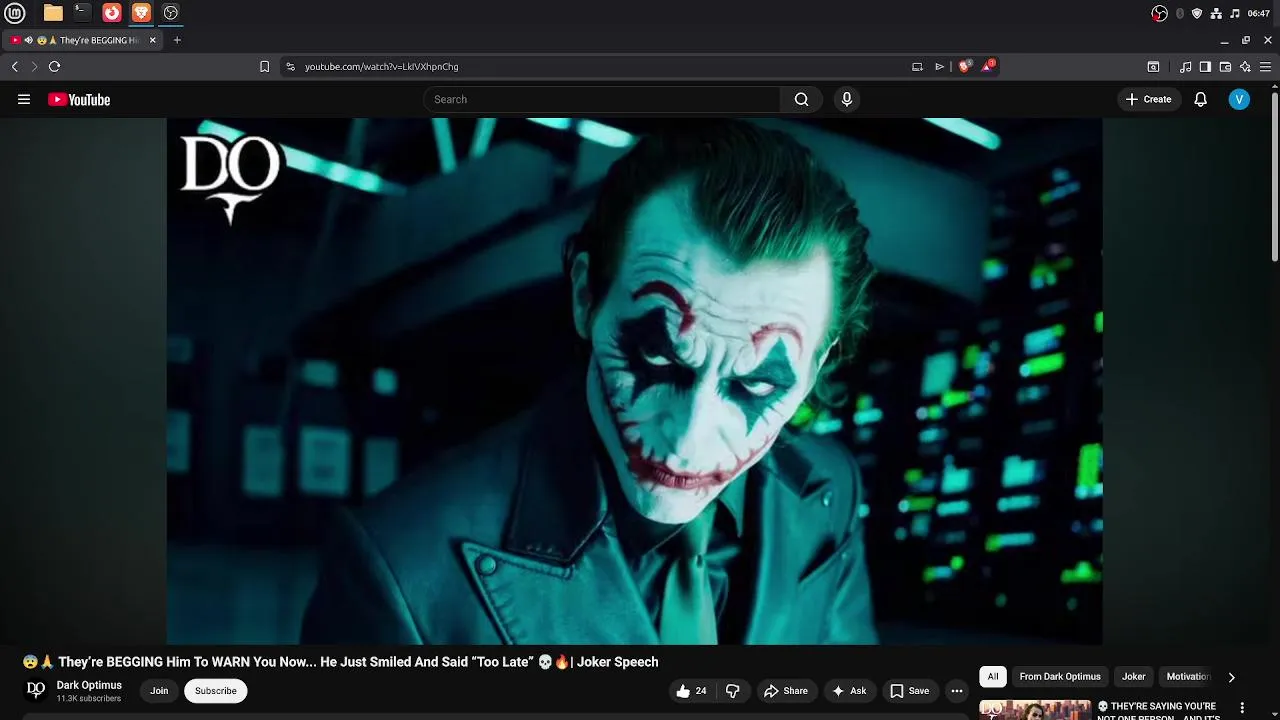
Task: Select the From Dark Optimus chip
Action: coord(1060,677)
